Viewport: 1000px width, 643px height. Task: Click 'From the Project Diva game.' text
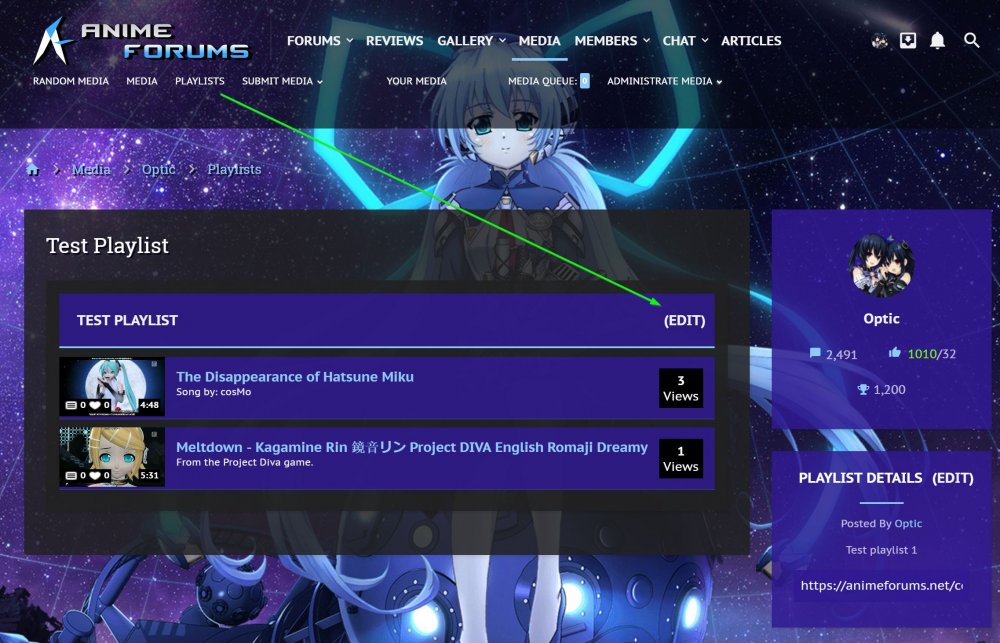[244, 462]
